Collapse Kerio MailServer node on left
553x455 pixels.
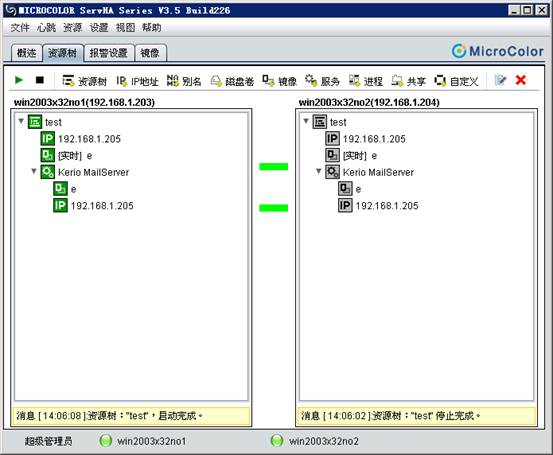(34, 171)
